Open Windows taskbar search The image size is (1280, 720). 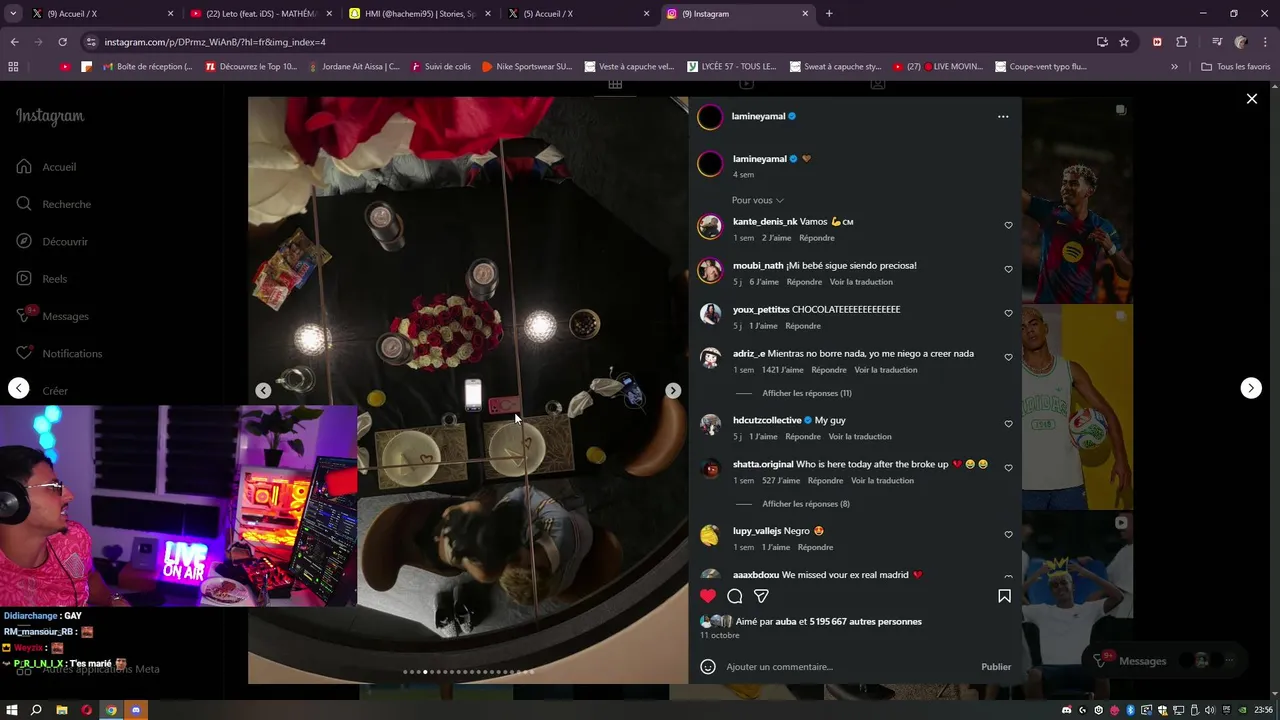pos(36,710)
